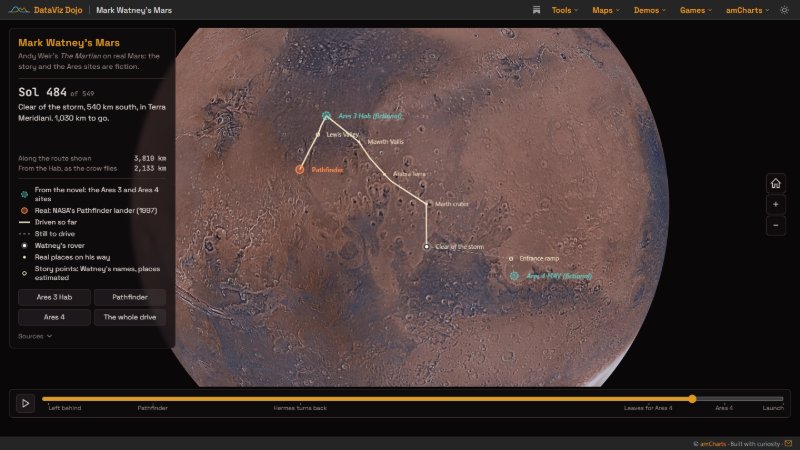Jump to 'Launch' timeline marker
The width and height of the screenshot is (800, 450).
(773, 408)
